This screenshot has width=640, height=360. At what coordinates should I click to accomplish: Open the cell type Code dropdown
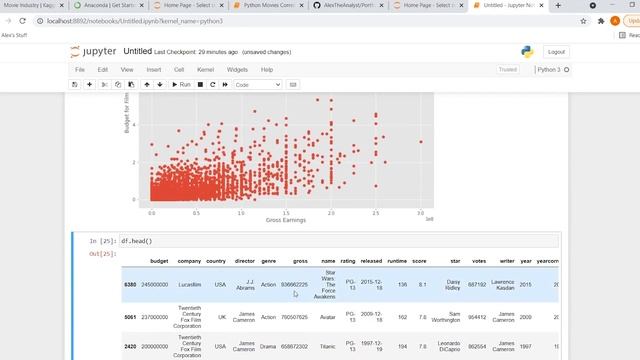pyautogui.click(x=258, y=84)
